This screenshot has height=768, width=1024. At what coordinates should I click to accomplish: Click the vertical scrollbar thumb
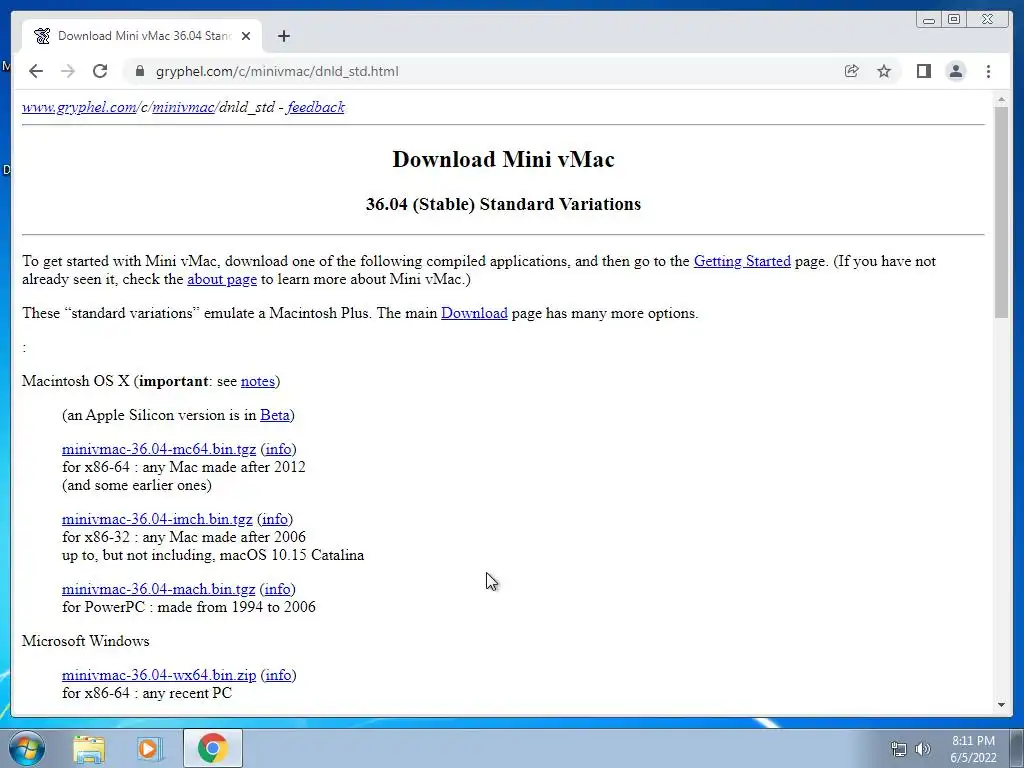[x=1001, y=212]
